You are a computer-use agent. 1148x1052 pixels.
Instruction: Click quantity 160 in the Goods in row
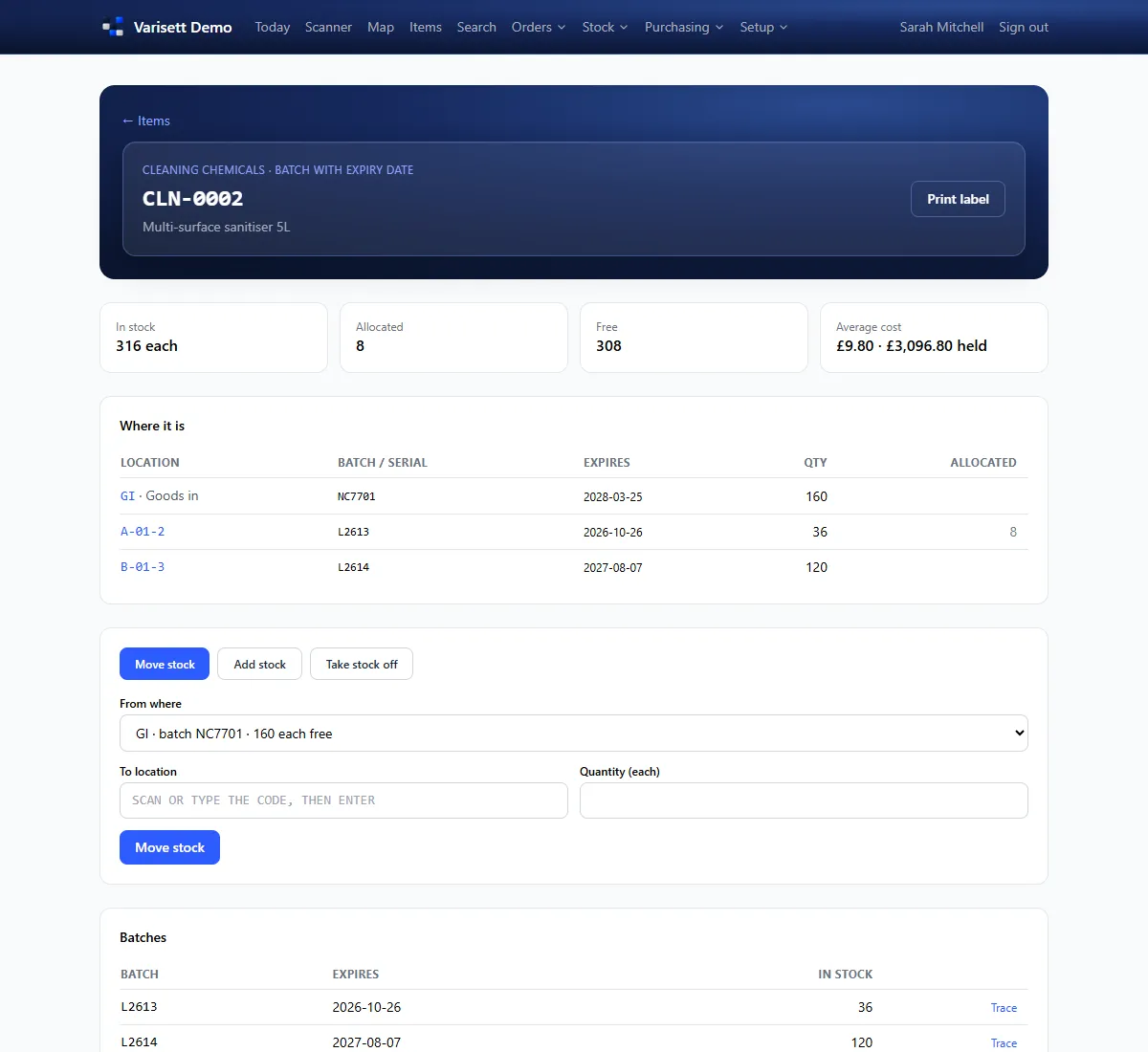tap(816, 496)
